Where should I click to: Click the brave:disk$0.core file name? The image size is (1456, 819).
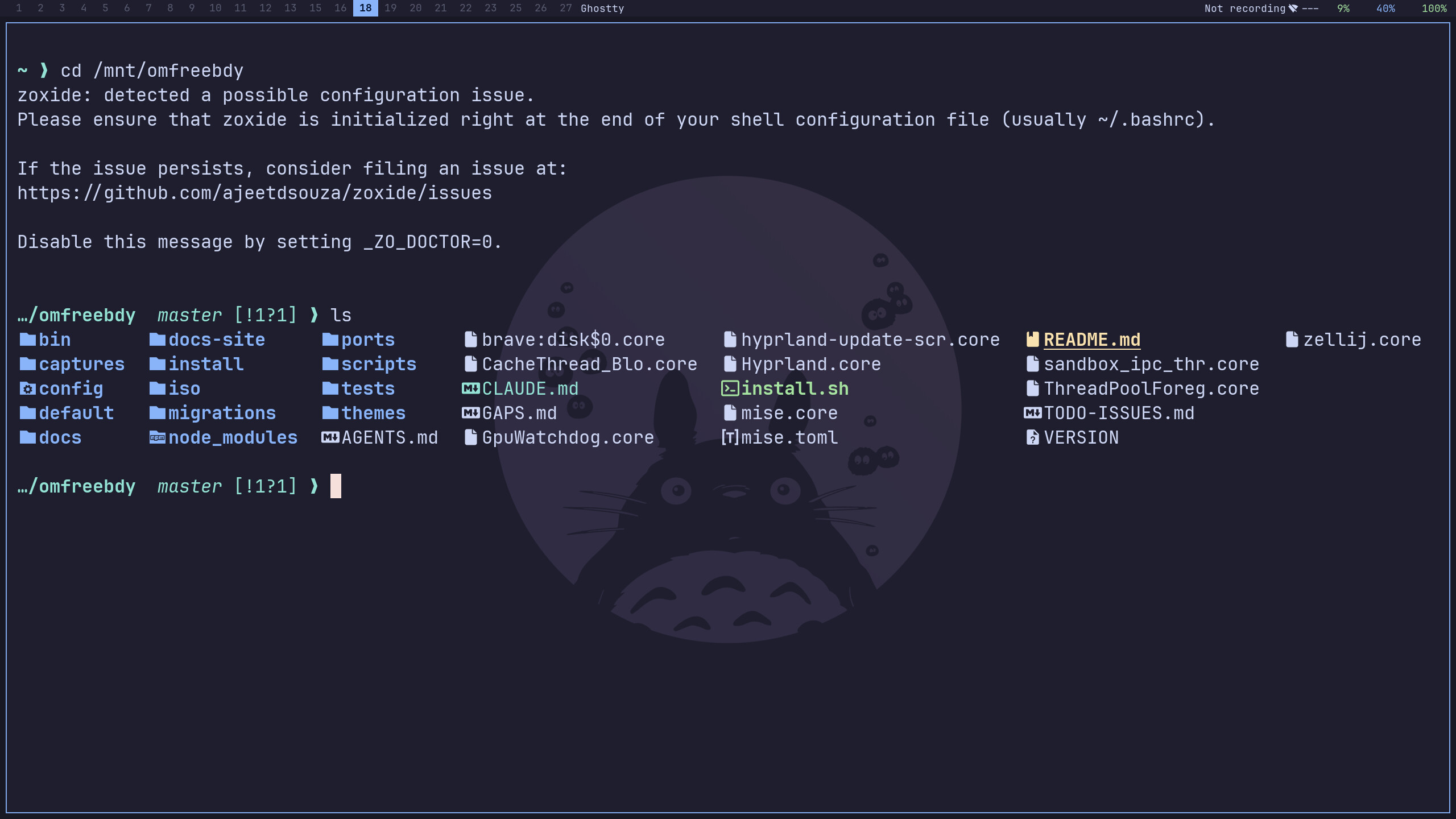pyautogui.click(x=573, y=340)
